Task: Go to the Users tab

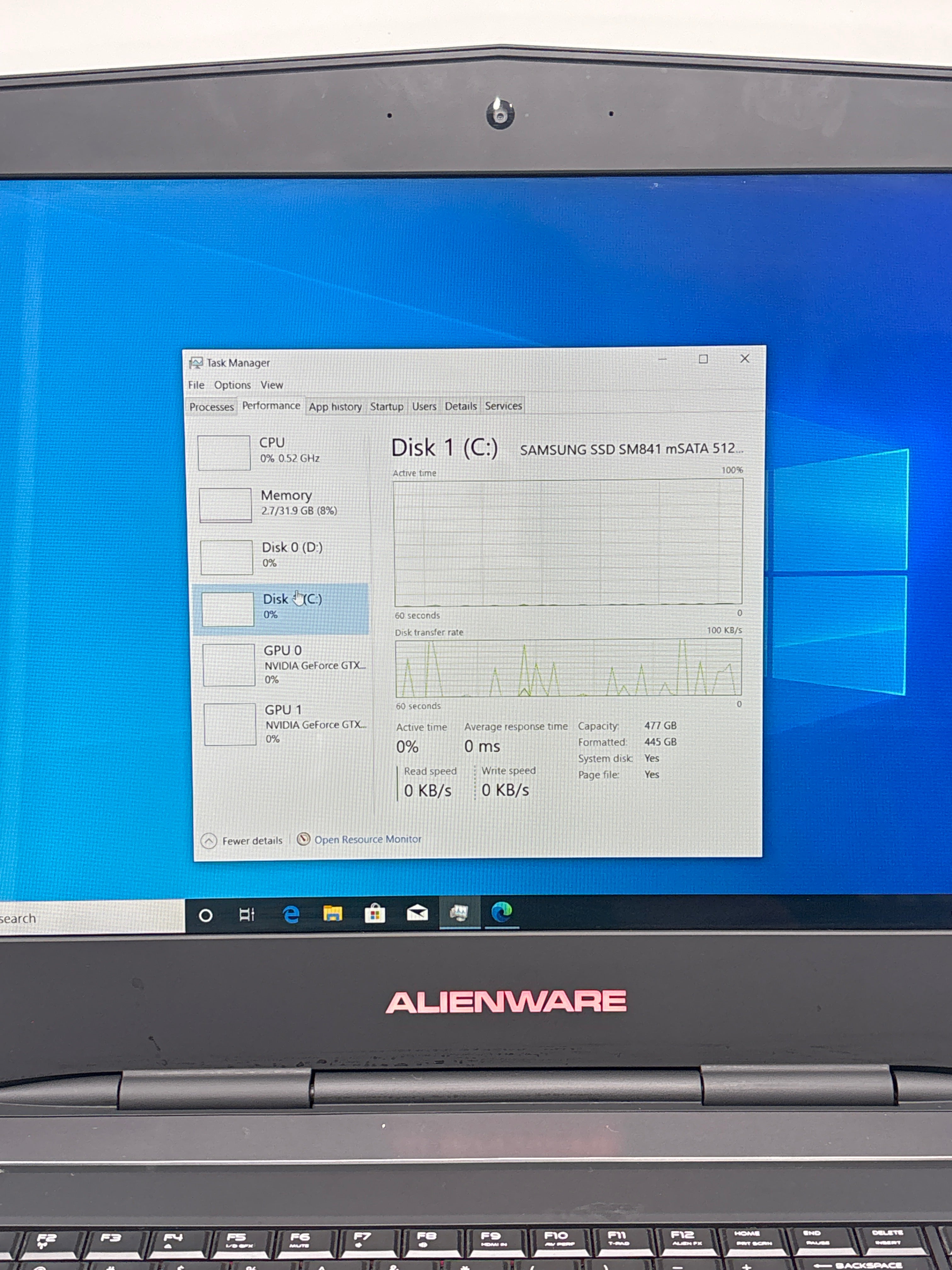Action: (x=424, y=407)
